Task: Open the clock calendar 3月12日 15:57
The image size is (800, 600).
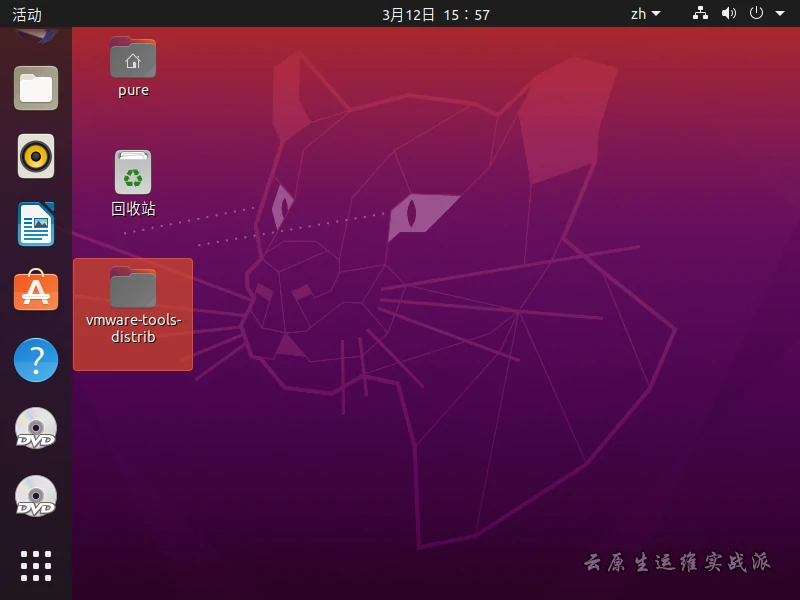Action: 436,14
